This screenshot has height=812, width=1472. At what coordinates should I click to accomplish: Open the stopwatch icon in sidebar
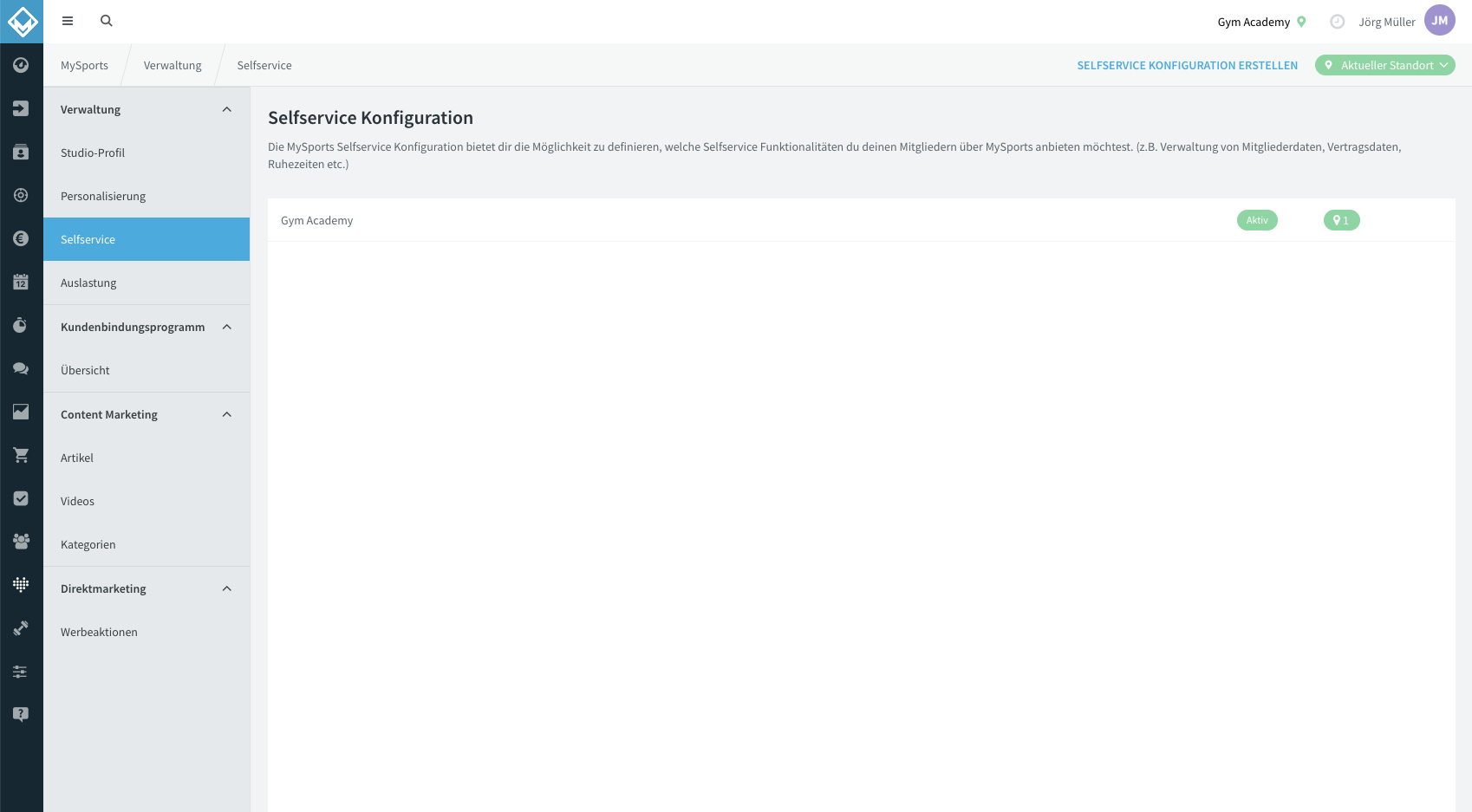tap(21, 325)
